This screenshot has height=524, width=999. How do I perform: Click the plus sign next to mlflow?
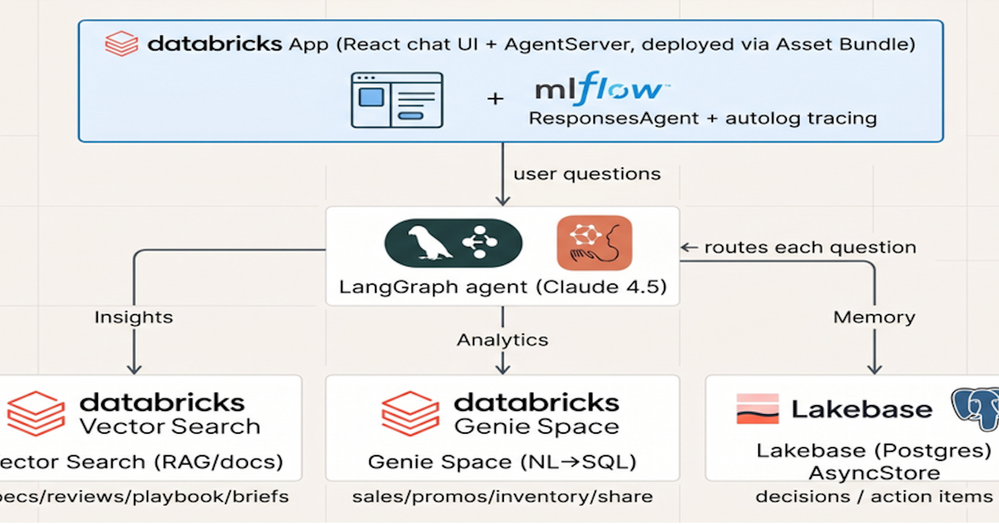(495, 99)
